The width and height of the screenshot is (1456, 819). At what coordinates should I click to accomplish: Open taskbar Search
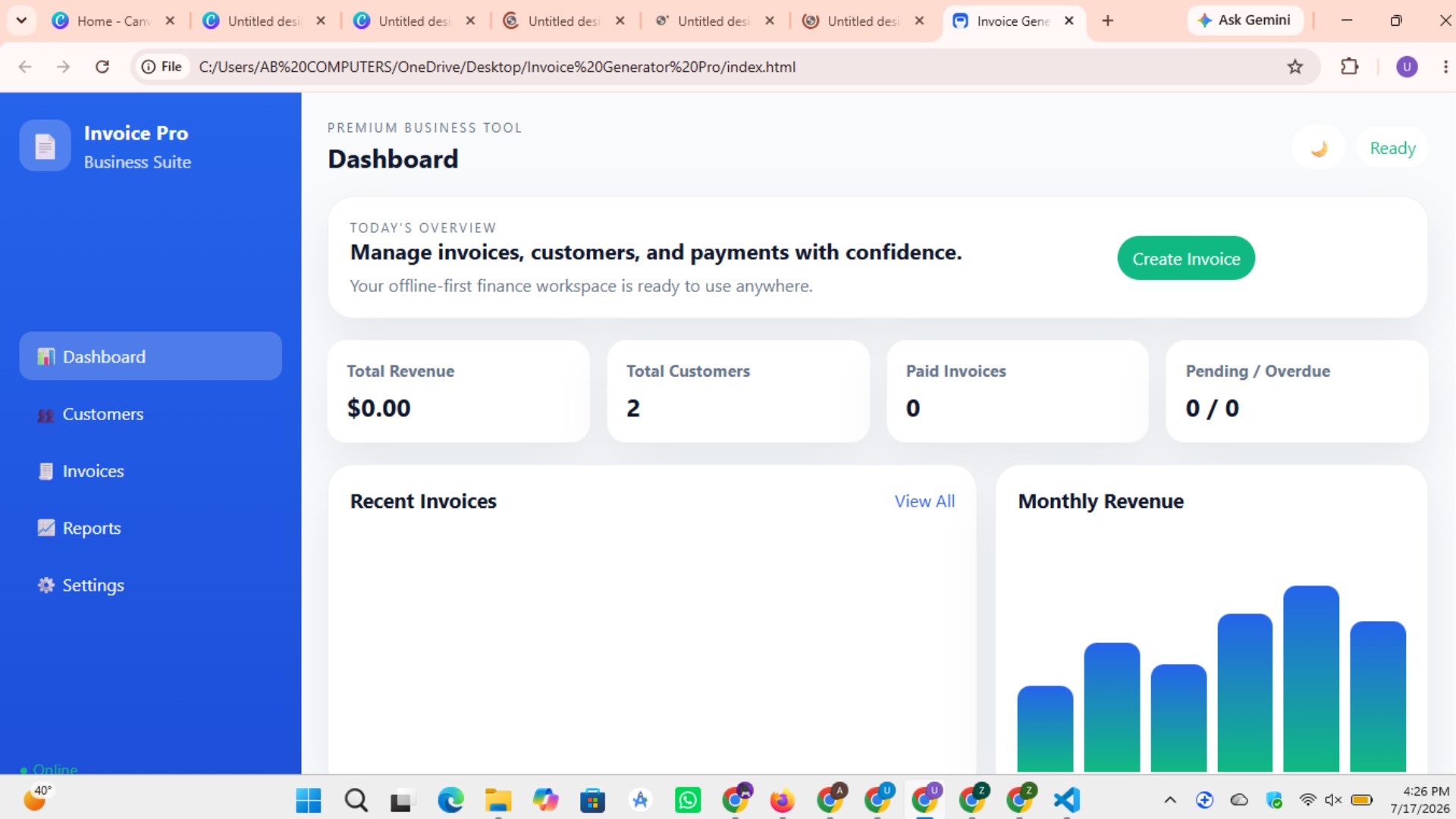[x=356, y=800]
